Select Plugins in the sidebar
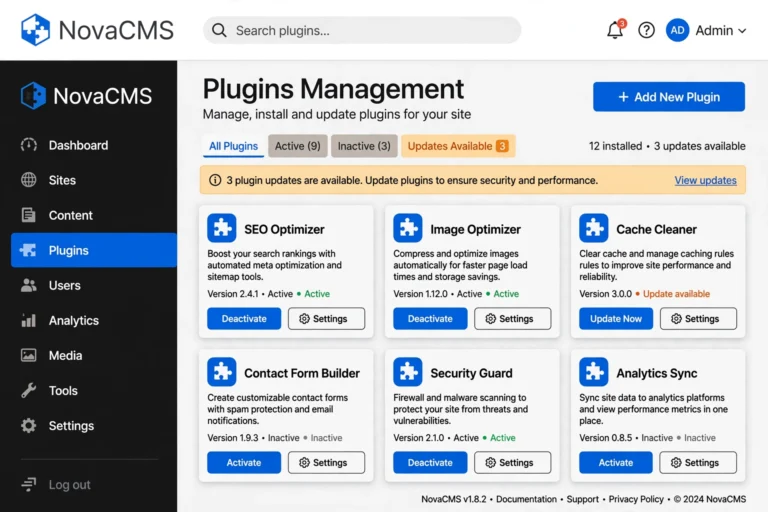Image resolution: width=768 pixels, height=512 pixels. (94, 250)
